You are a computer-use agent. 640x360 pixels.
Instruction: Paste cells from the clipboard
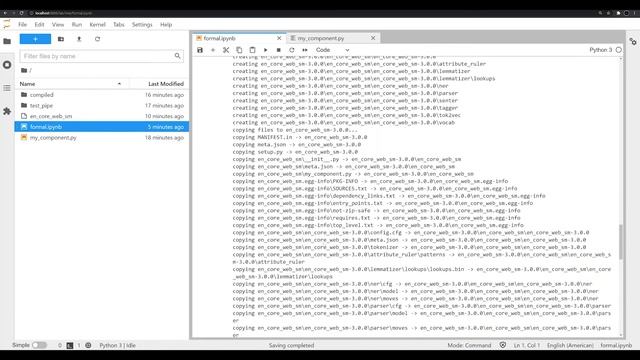252,50
